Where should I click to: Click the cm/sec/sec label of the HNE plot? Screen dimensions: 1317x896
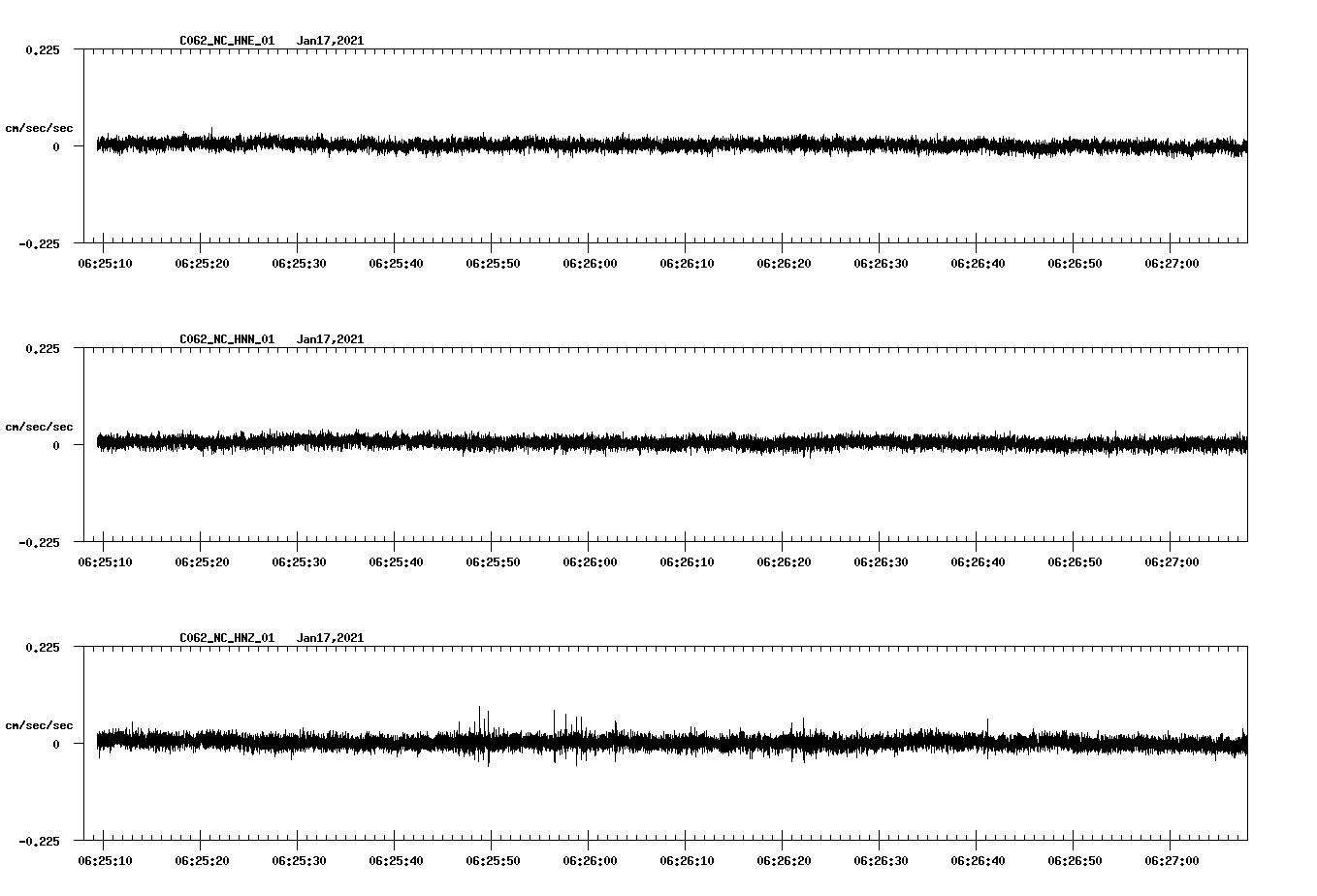pyautogui.click(x=41, y=127)
